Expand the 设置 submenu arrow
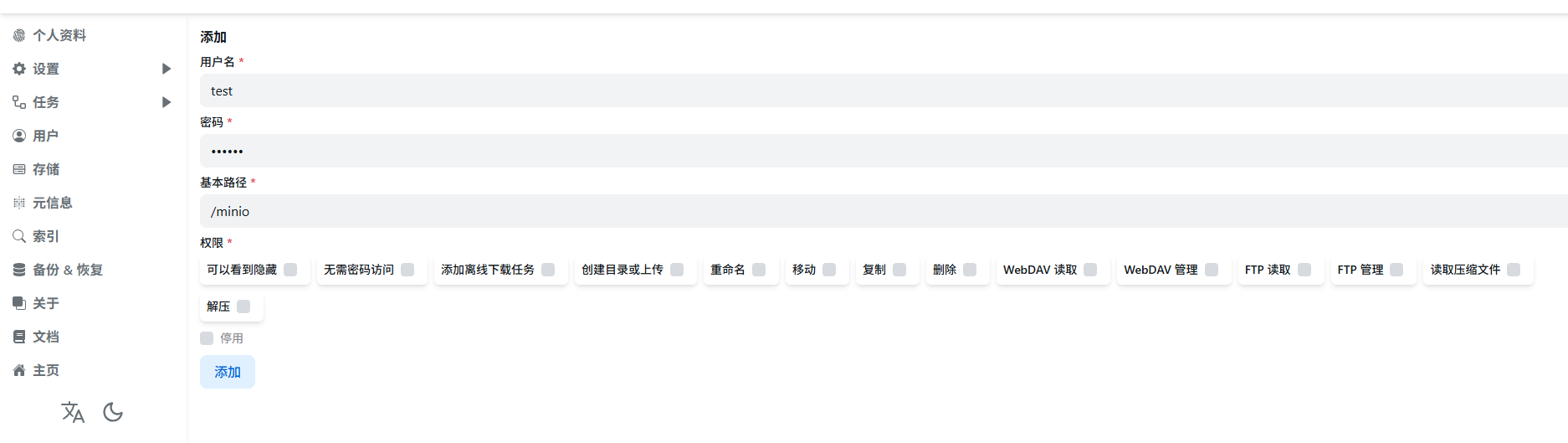Viewport: 1568px width, 443px height. (x=166, y=69)
